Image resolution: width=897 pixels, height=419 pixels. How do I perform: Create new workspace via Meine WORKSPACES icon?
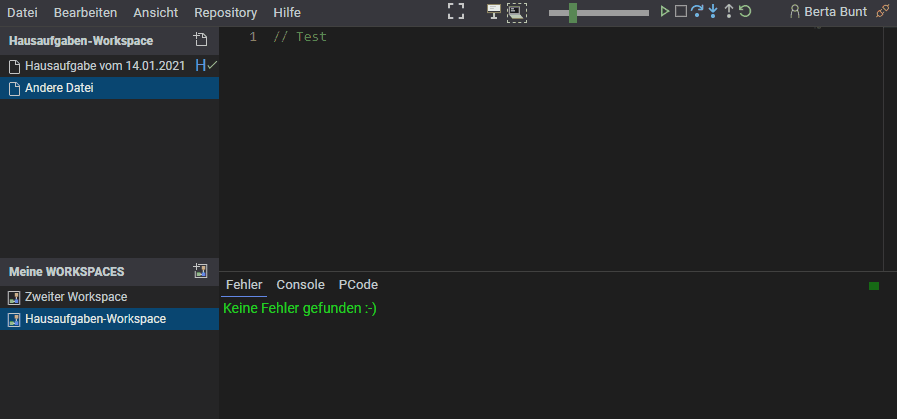[200, 271]
